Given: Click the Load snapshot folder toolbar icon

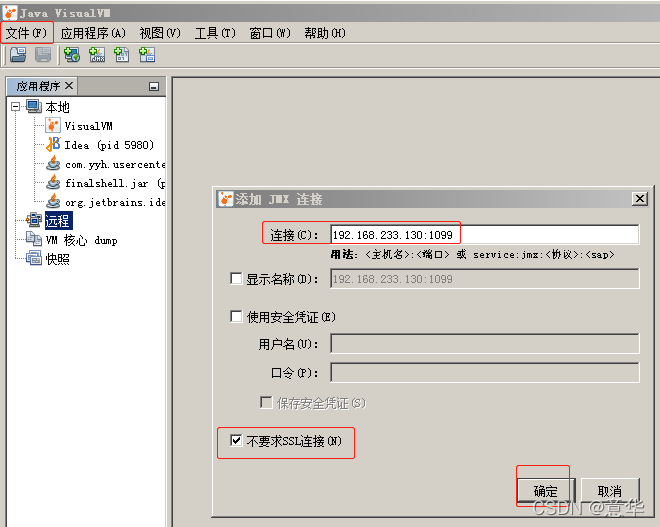Looking at the screenshot, I should click(18, 55).
